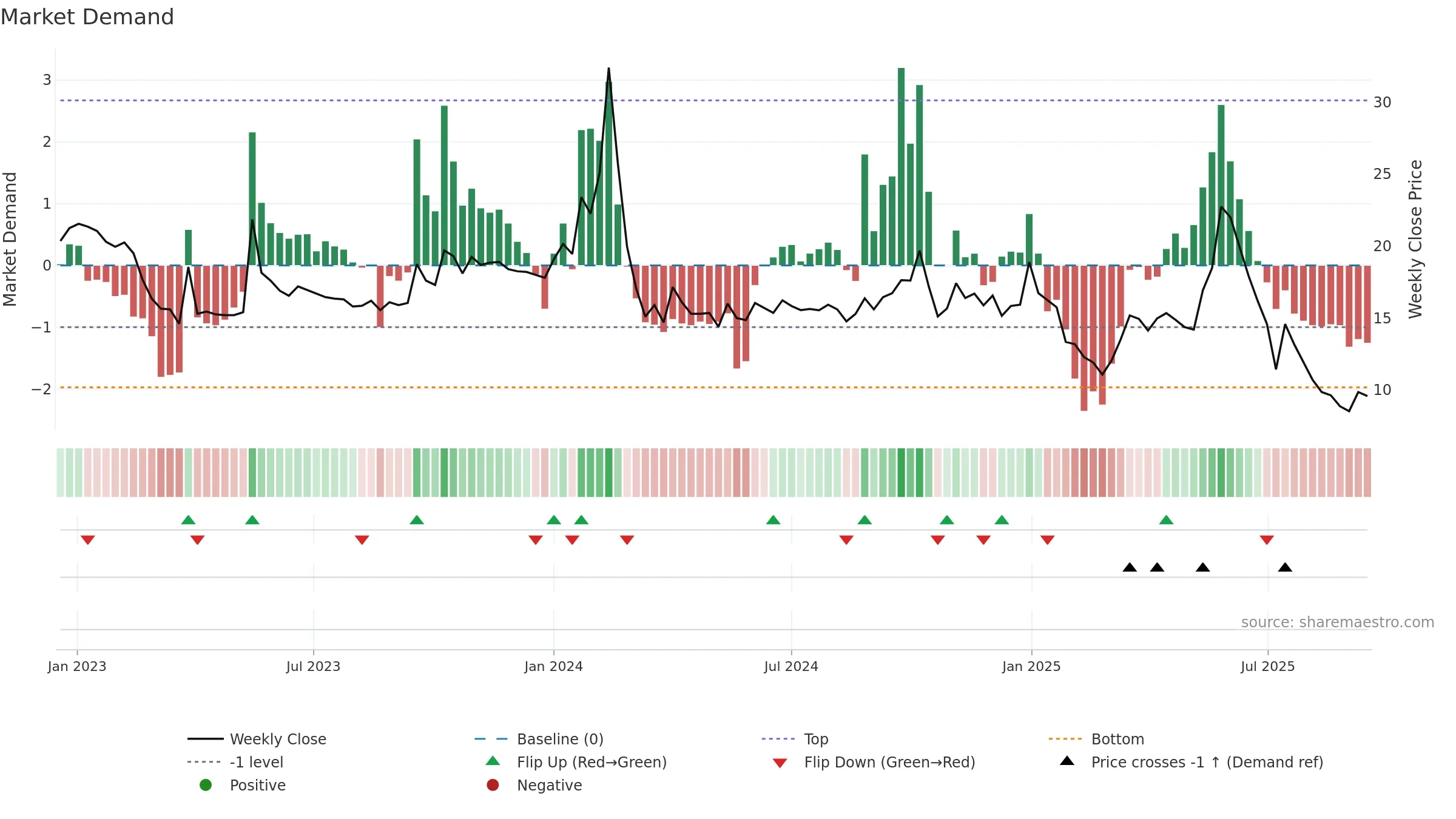Click the price peak of the black line in early 2024
The width and height of the screenshot is (1456, 819).
608,69
